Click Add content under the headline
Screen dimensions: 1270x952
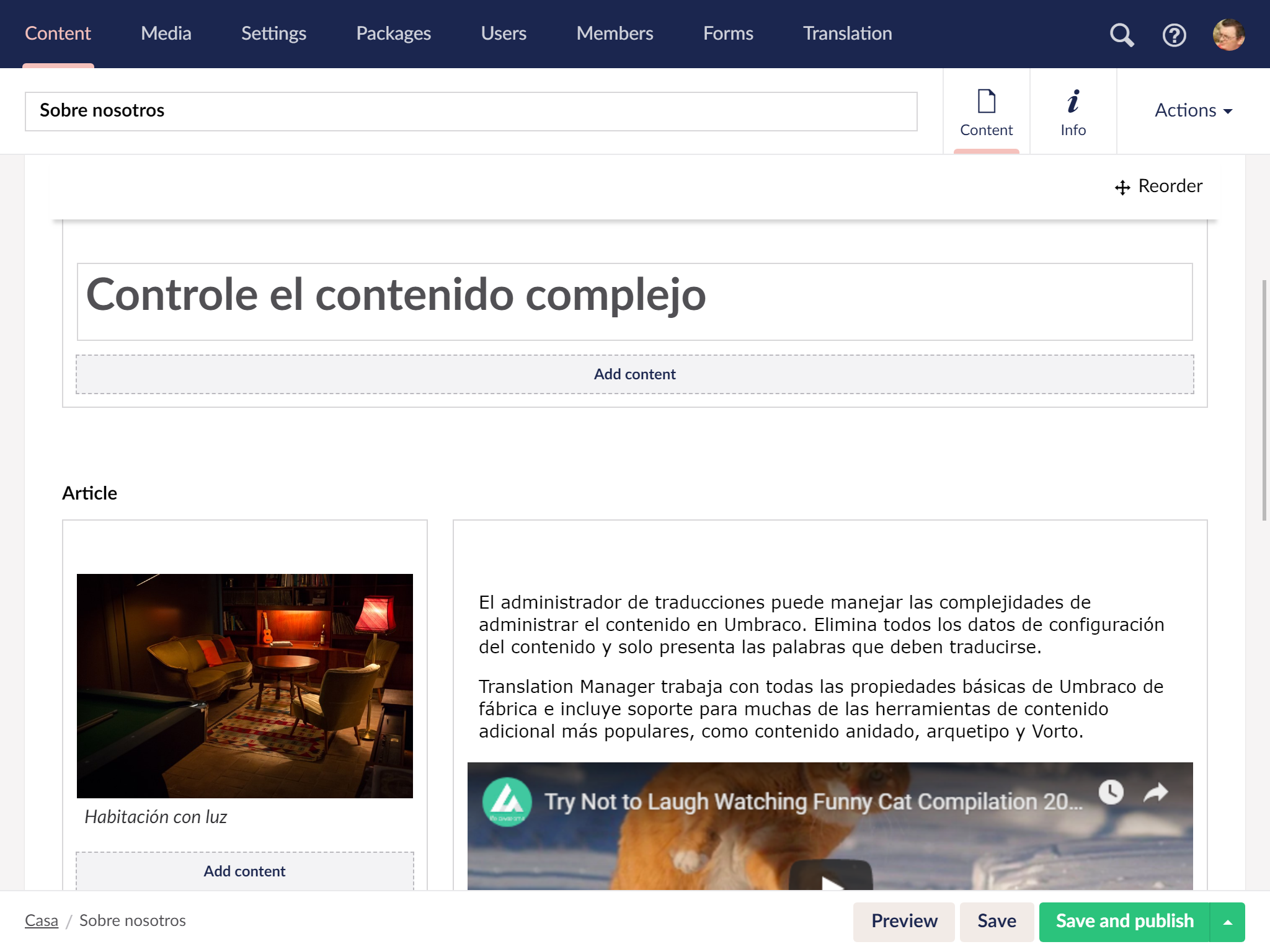point(634,374)
